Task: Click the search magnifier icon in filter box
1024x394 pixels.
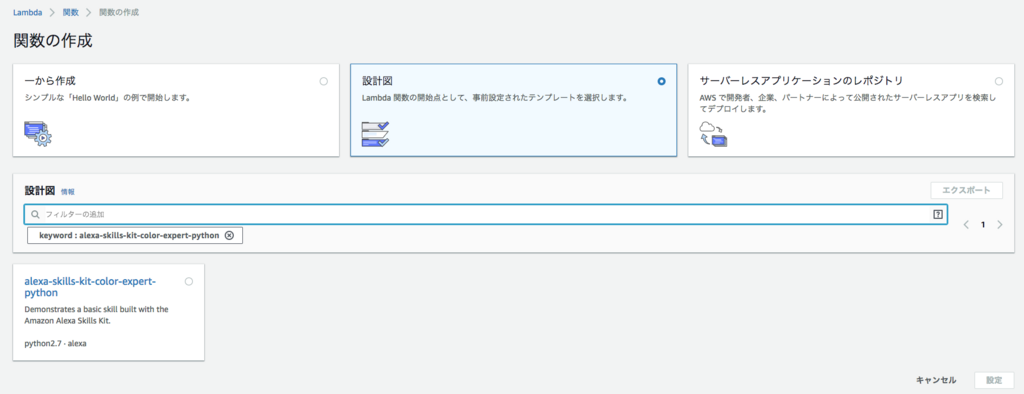Action: coord(36,214)
